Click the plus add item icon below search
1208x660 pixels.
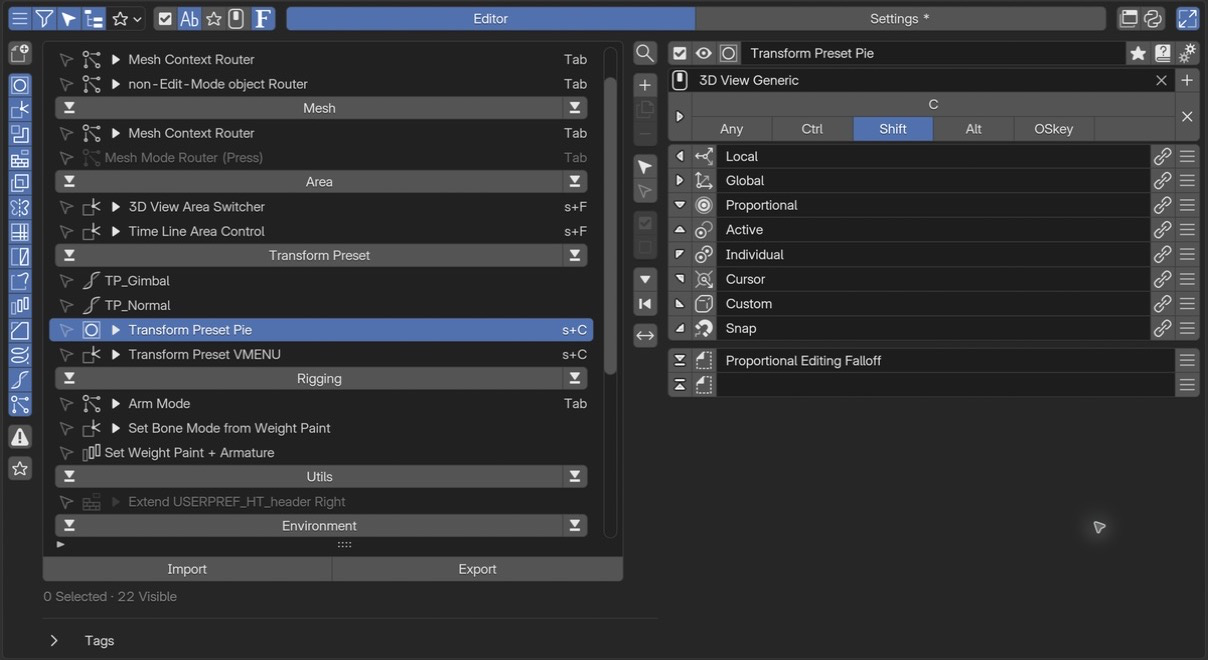[645, 85]
